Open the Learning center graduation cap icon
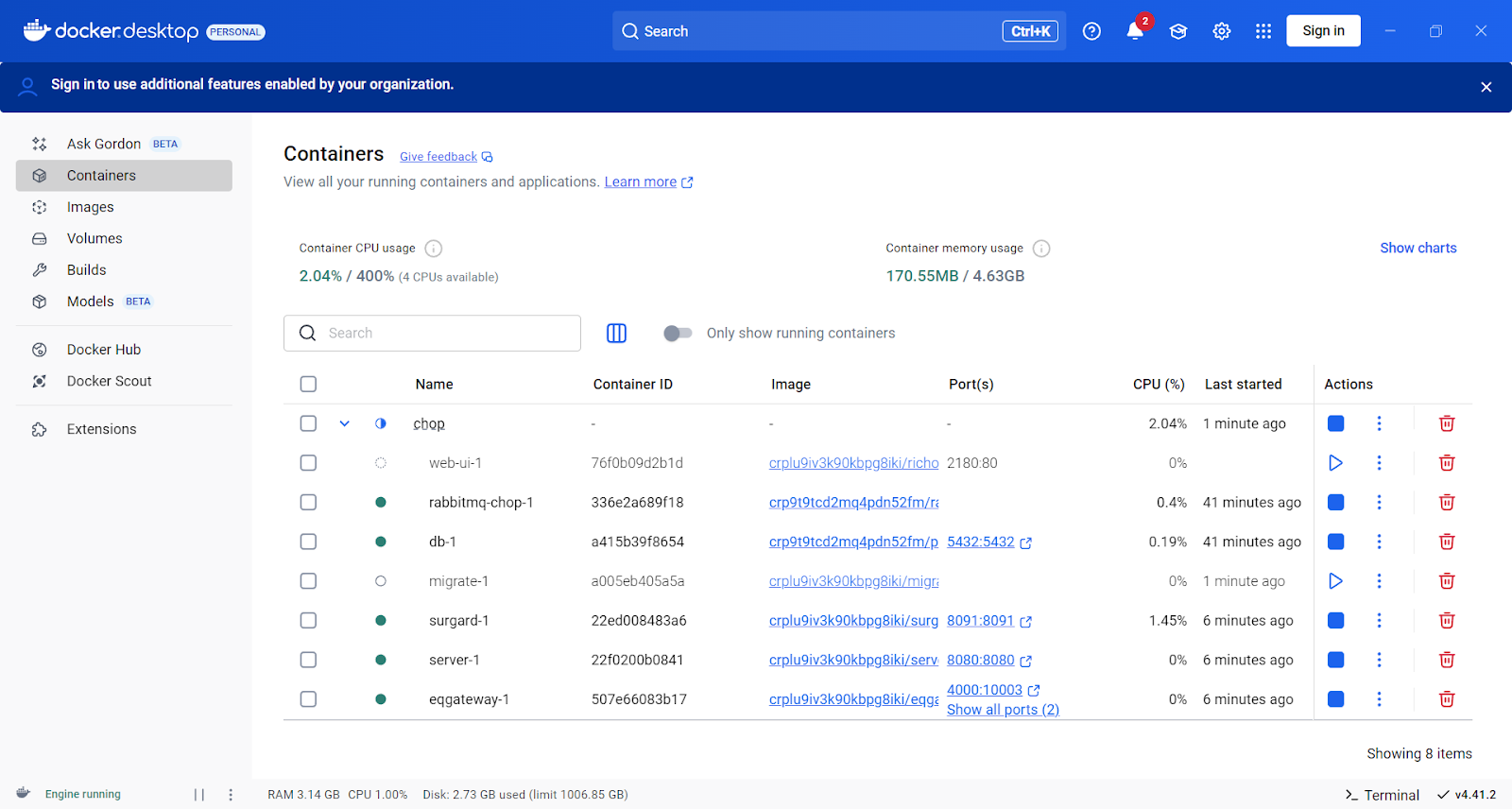Viewport: 1512px width, 809px height. [1178, 31]
